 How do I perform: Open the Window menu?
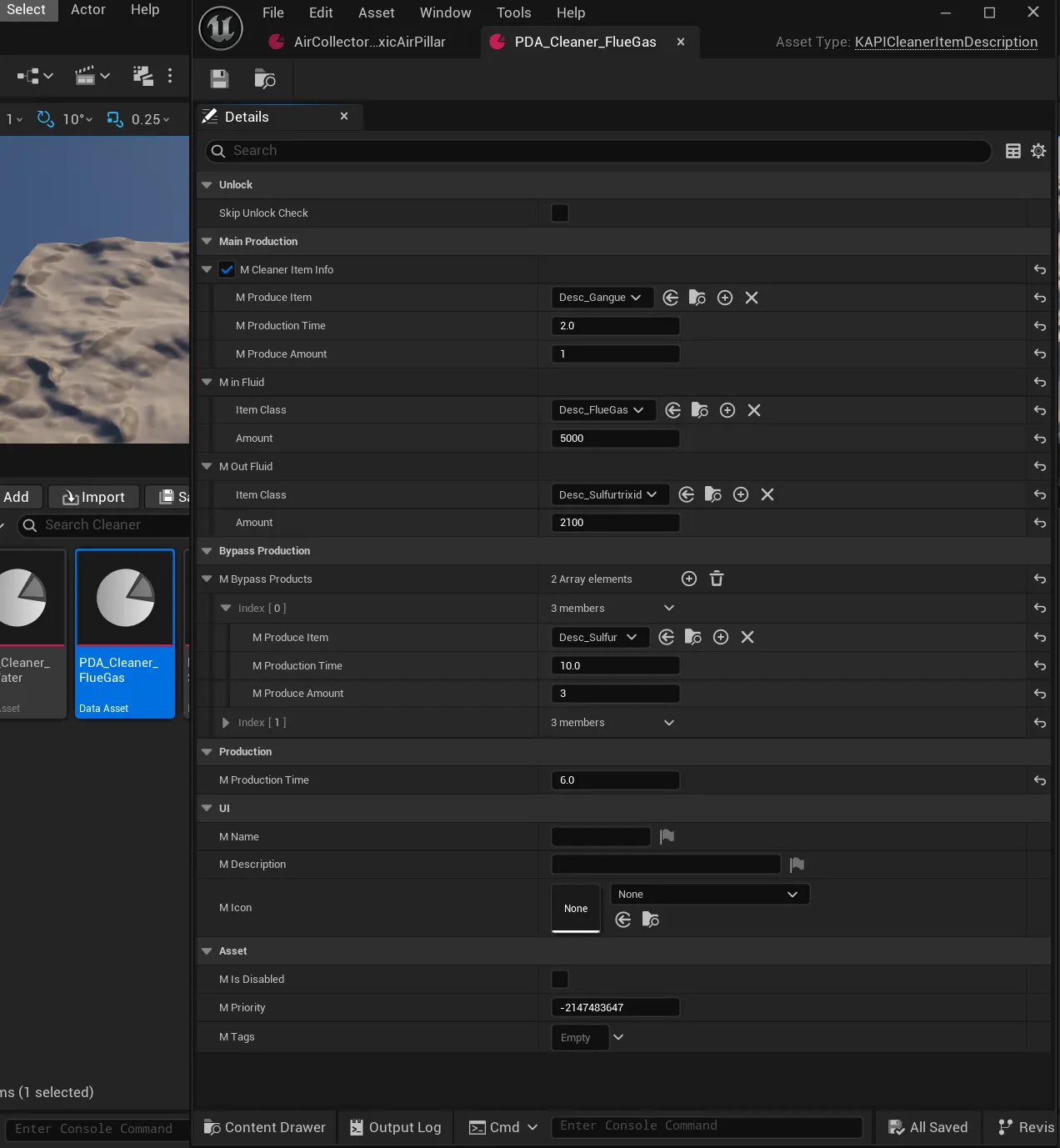(x=445, y=13)
